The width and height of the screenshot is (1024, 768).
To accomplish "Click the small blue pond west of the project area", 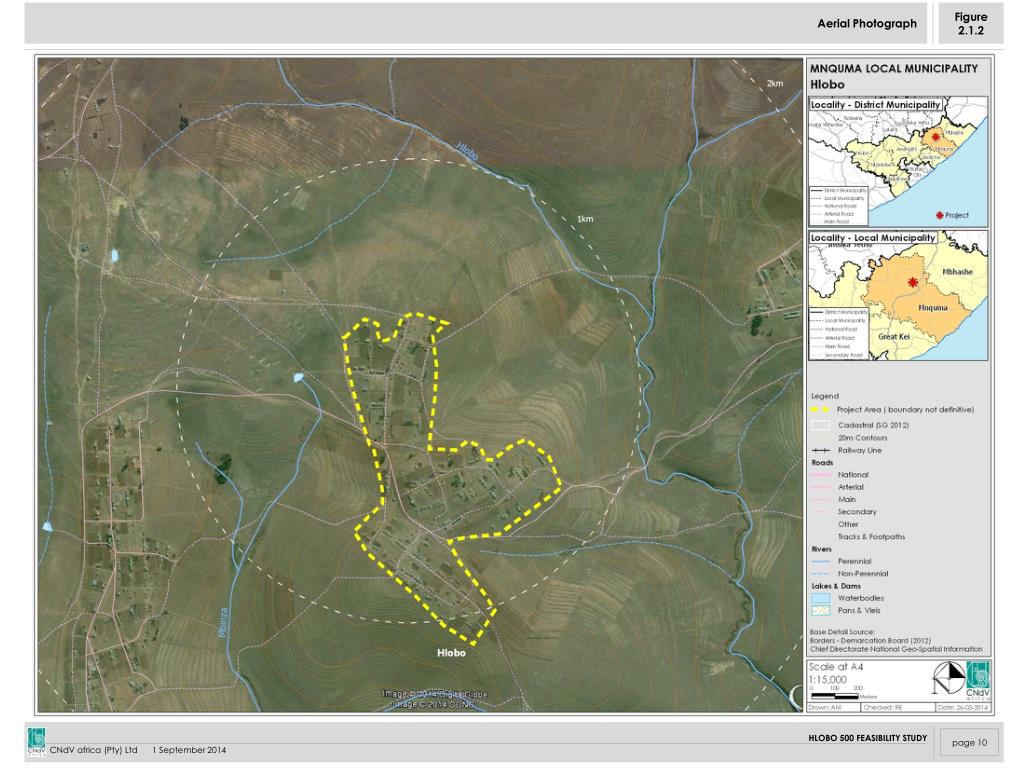I will click(298, 377).
